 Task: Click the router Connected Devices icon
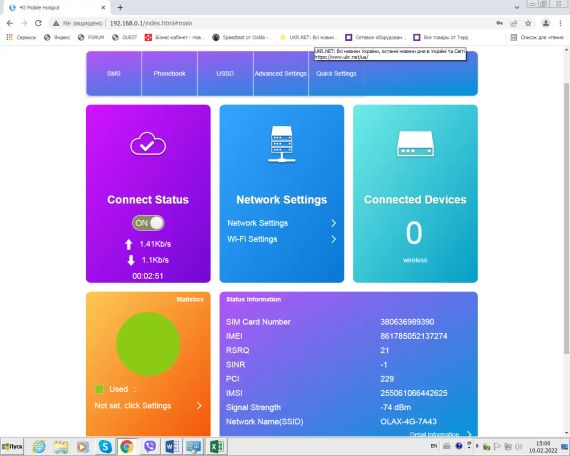(x=415, y=144)
